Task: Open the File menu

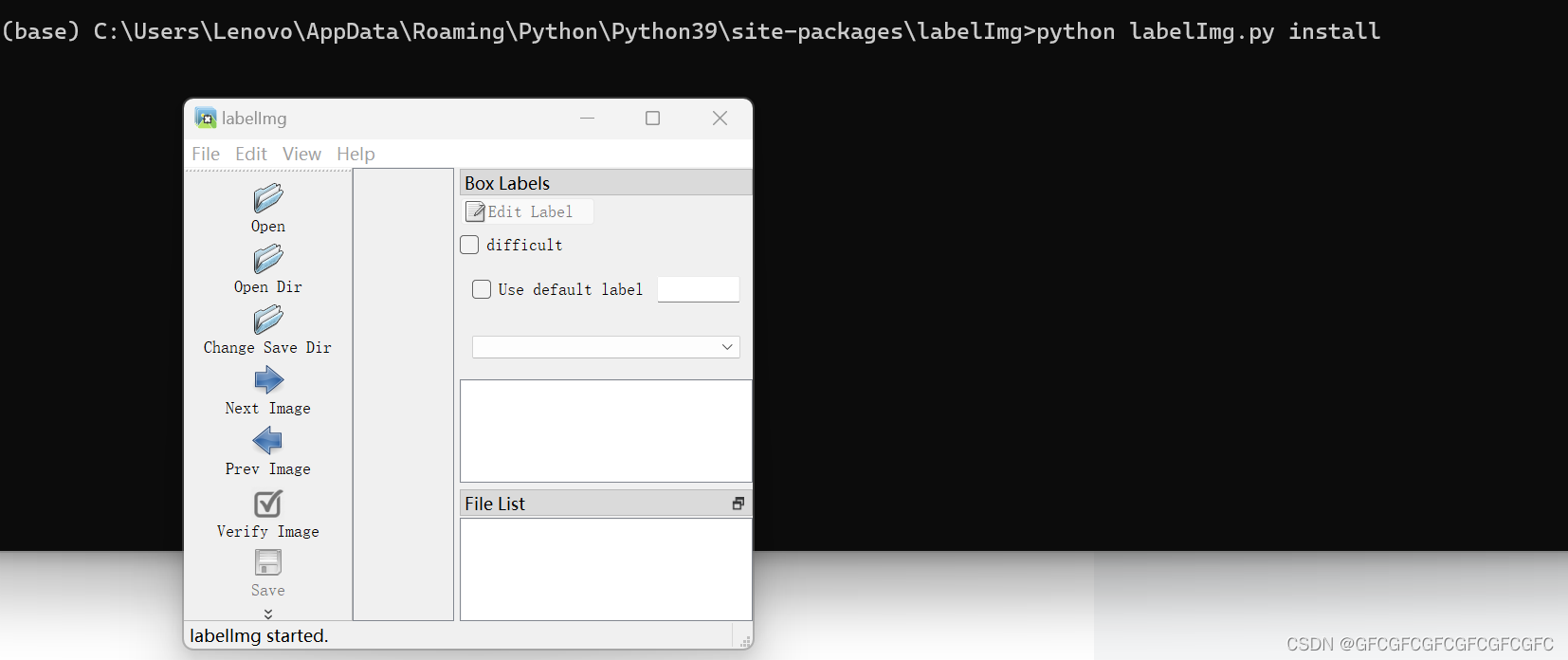Action: (206, 154)
